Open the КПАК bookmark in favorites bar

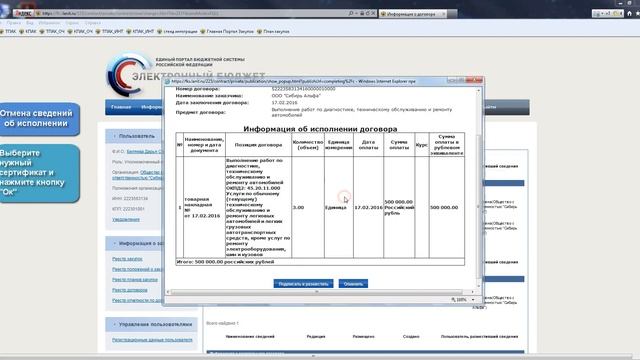click(28, 31)
